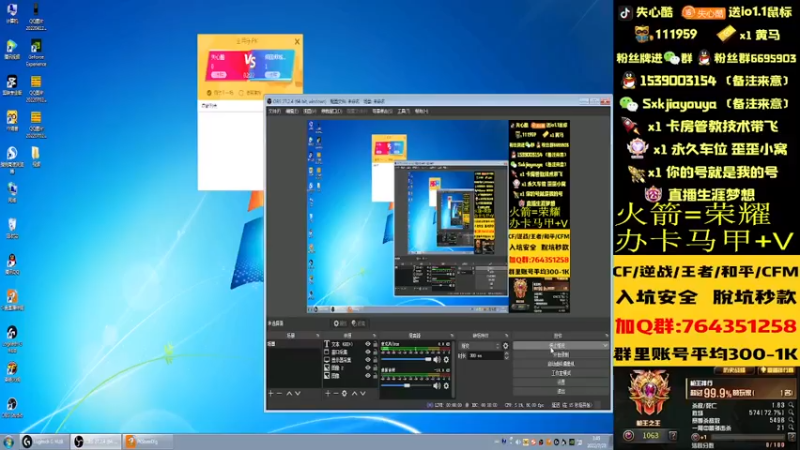
Task: Increase the transition duration with the stepper arrows
Action: click(506, 354)
